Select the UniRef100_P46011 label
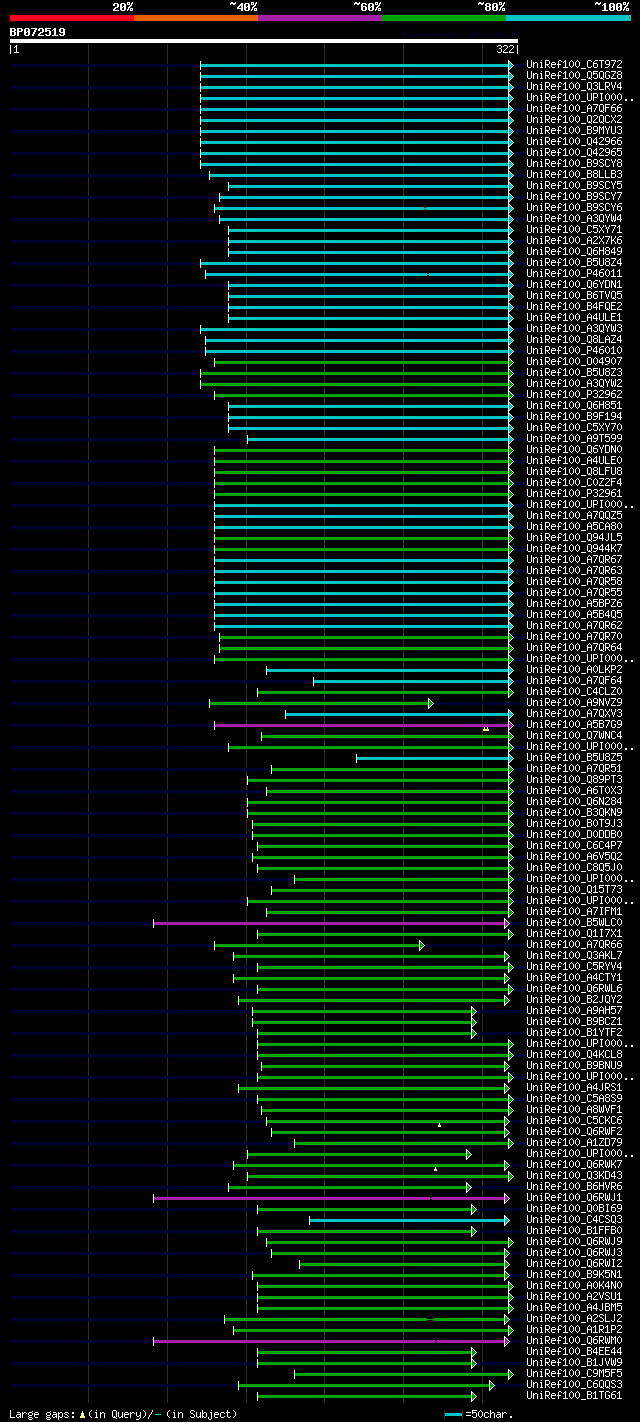640x1422 pixels. click(574, 273)
